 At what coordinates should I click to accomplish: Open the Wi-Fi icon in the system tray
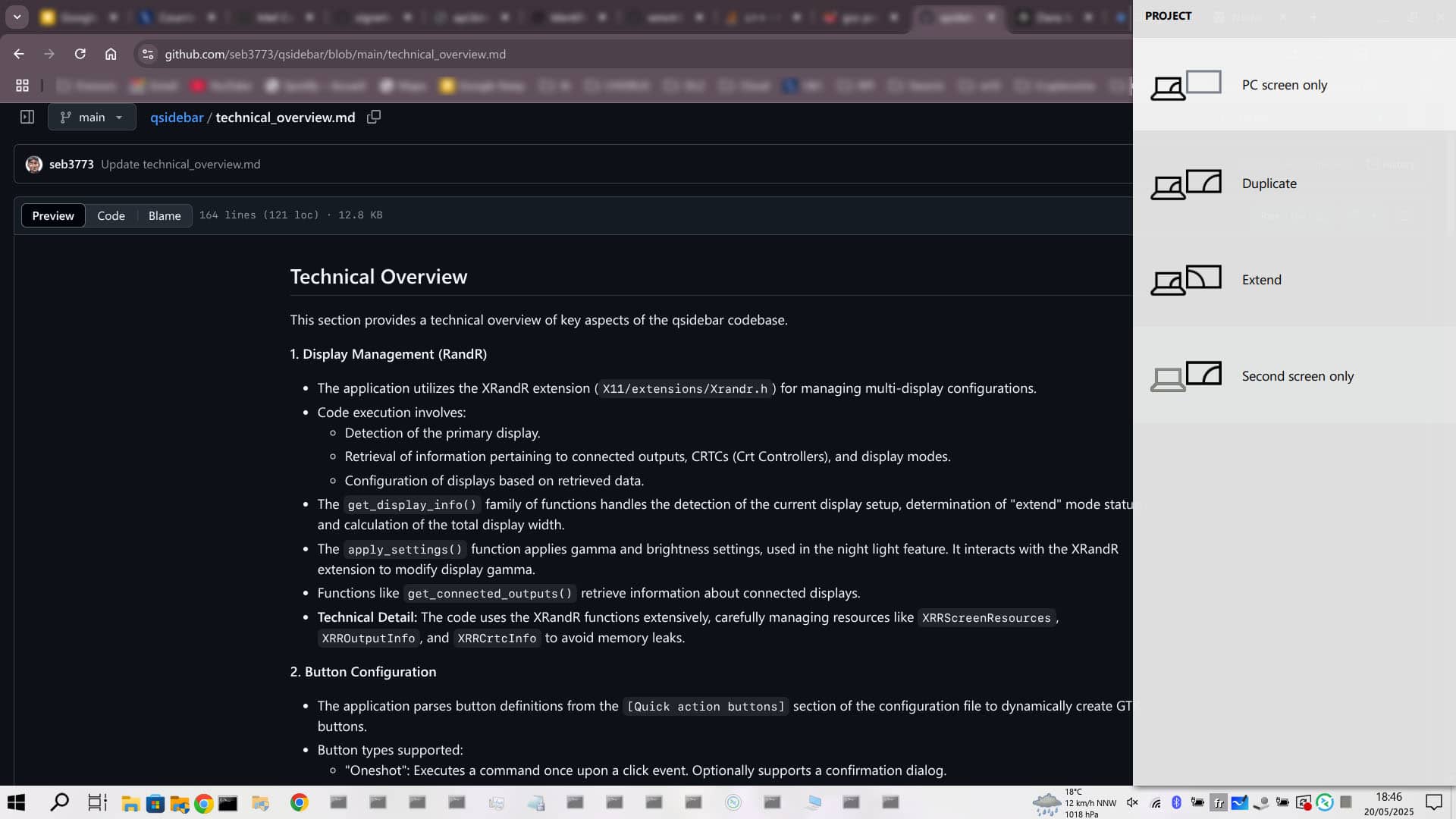tap(1156, 802)
